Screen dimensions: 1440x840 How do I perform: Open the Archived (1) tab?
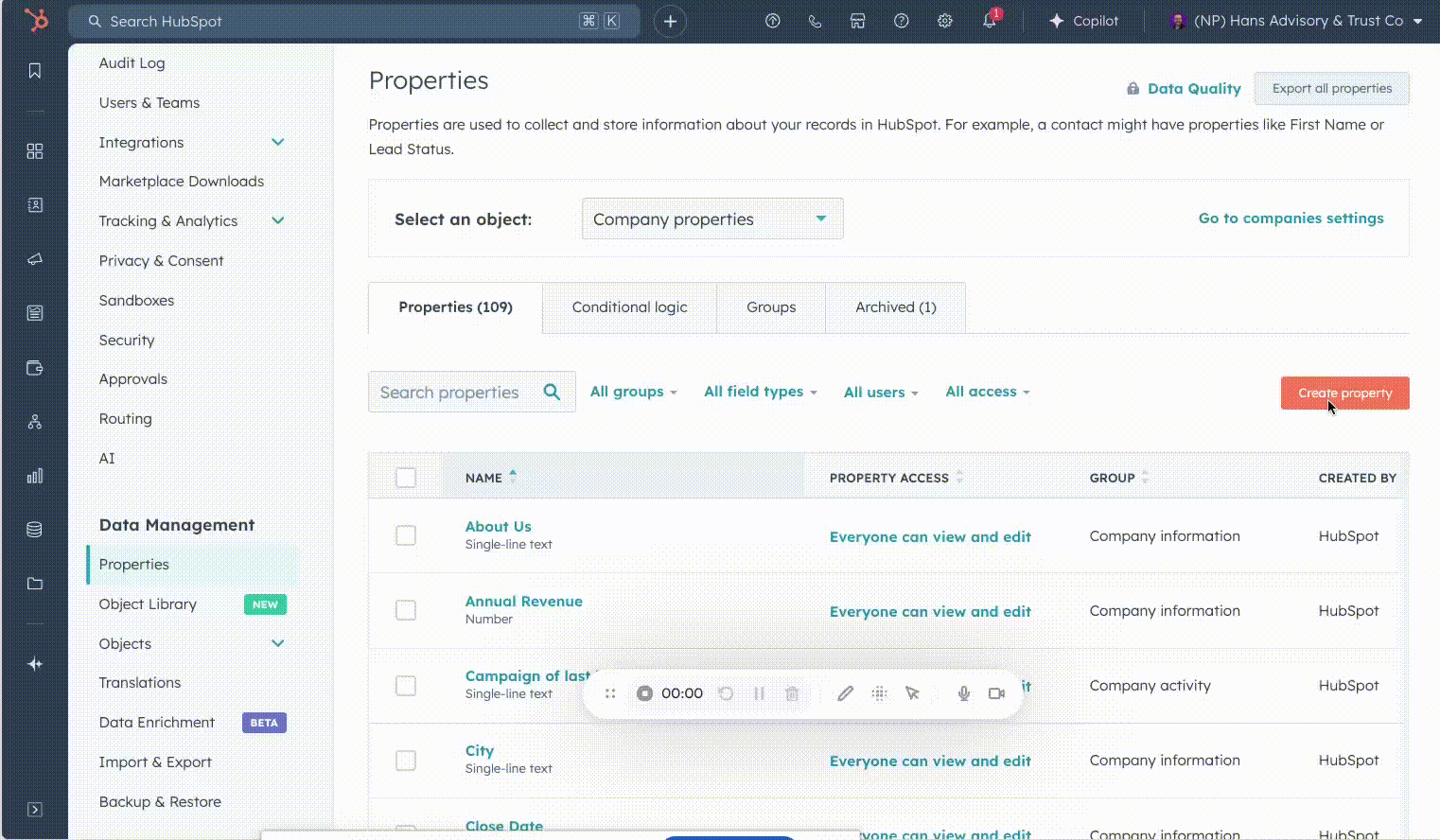coord(894,306)
